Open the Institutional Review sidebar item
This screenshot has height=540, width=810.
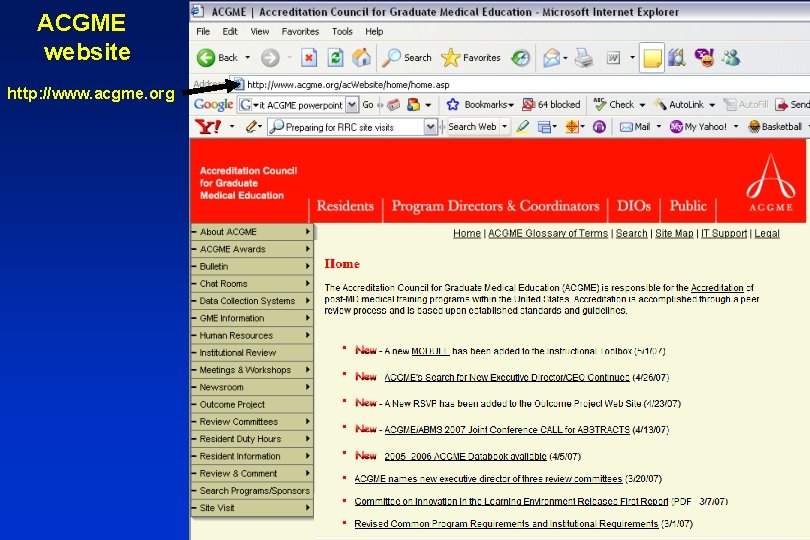coord(252,353)
